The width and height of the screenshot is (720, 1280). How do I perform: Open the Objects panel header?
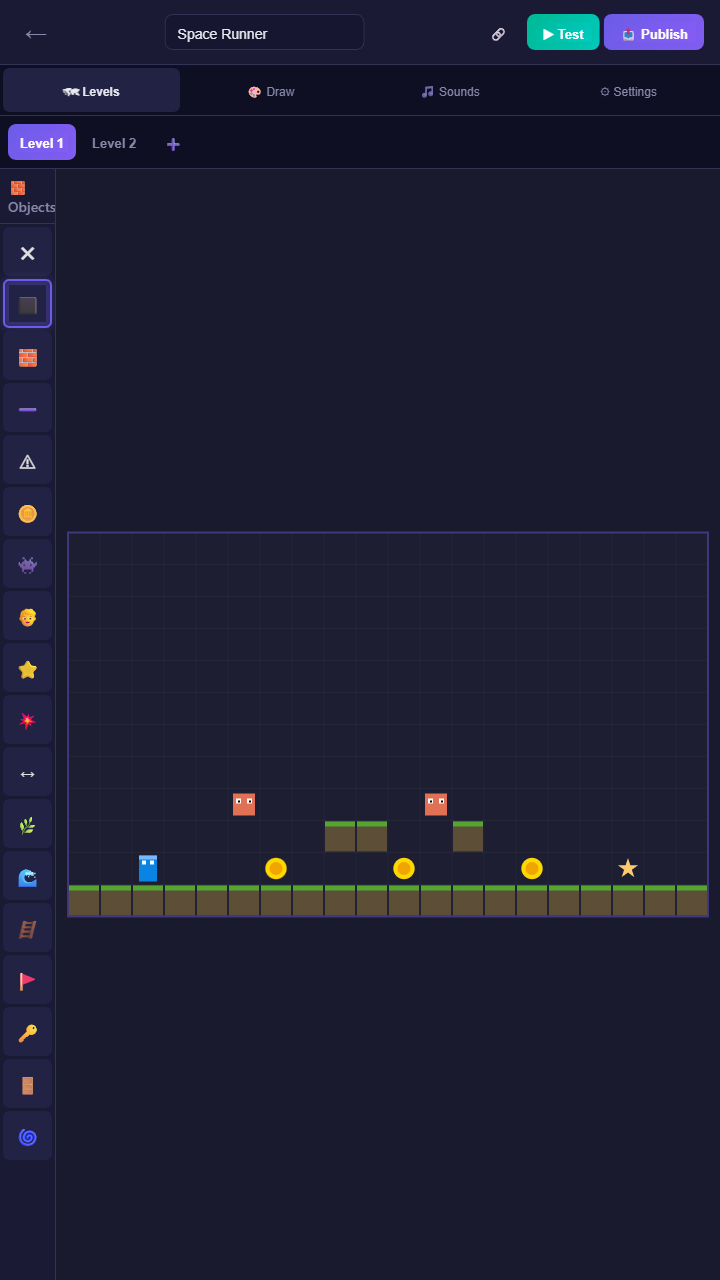coord(28,197)
